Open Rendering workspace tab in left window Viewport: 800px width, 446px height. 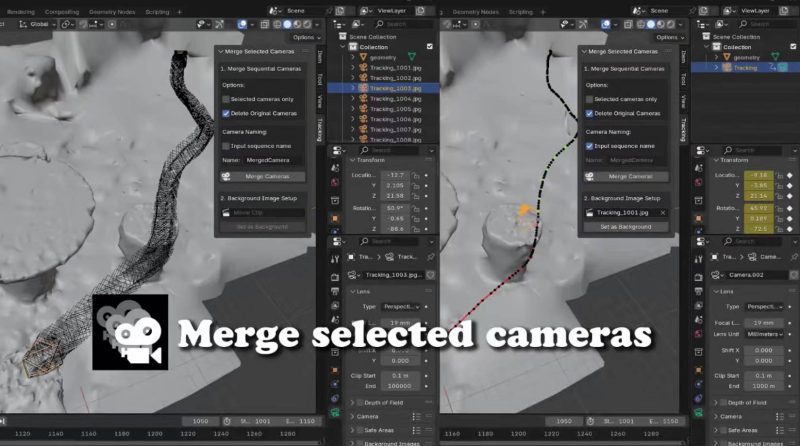pos(20,12)
